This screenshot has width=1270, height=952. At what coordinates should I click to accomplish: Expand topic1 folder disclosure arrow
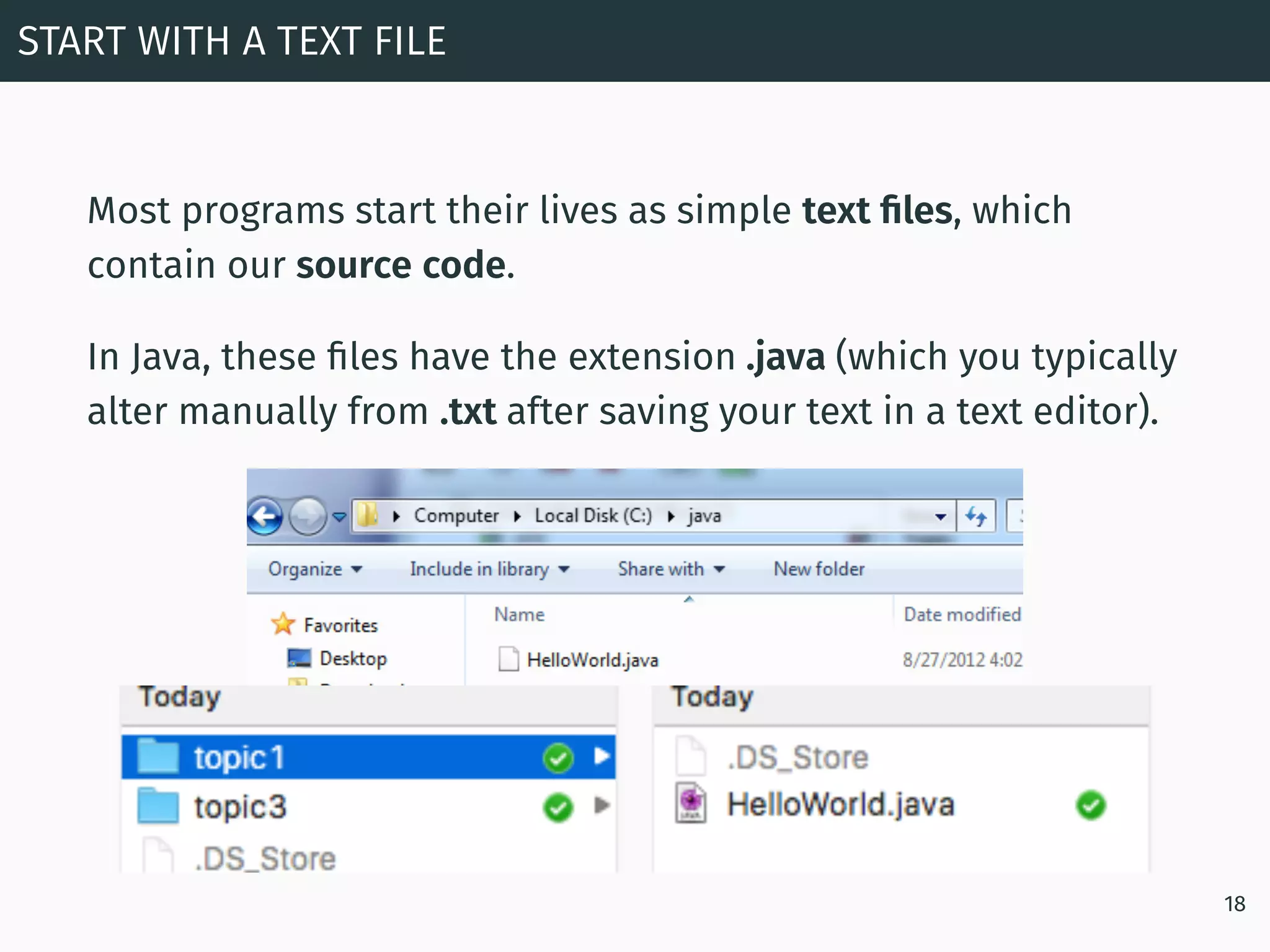pos(601,756)
